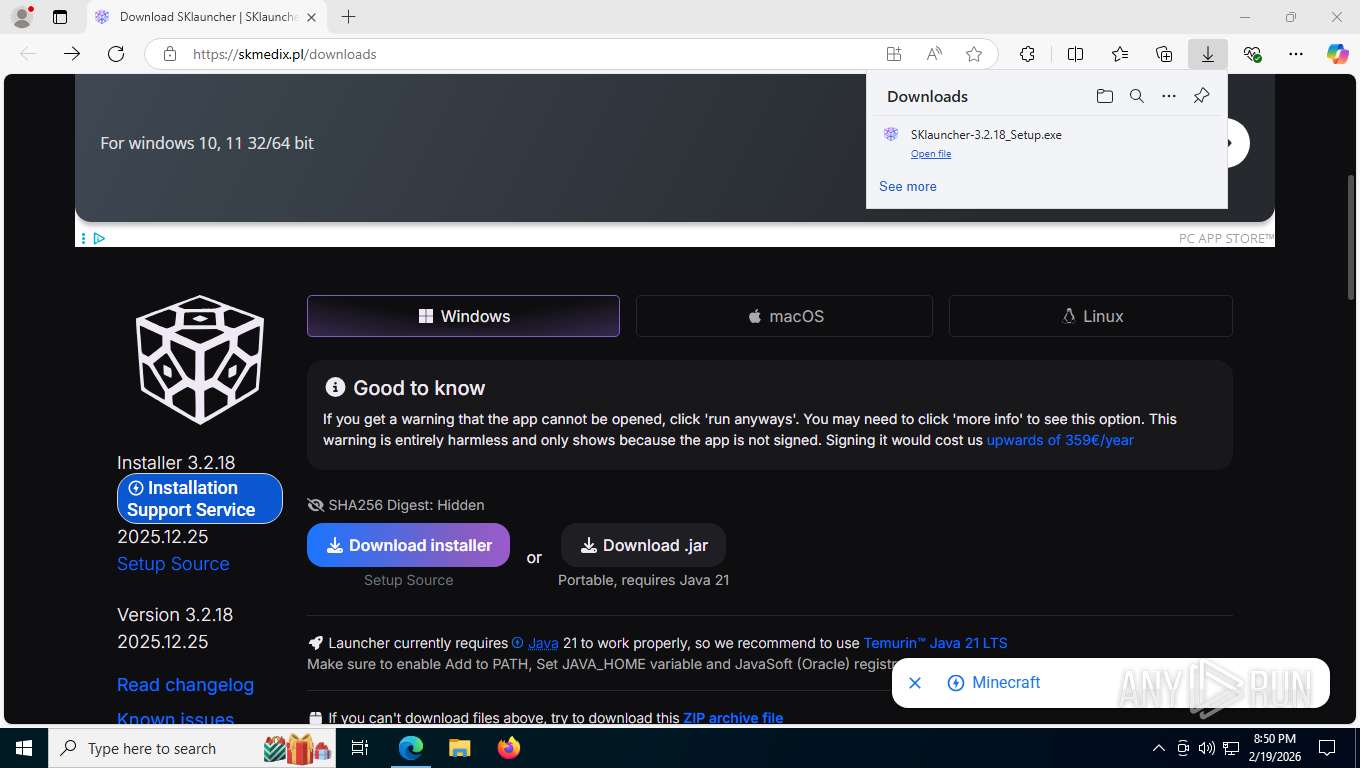Open the tab actions menu icon

point(60,17)
